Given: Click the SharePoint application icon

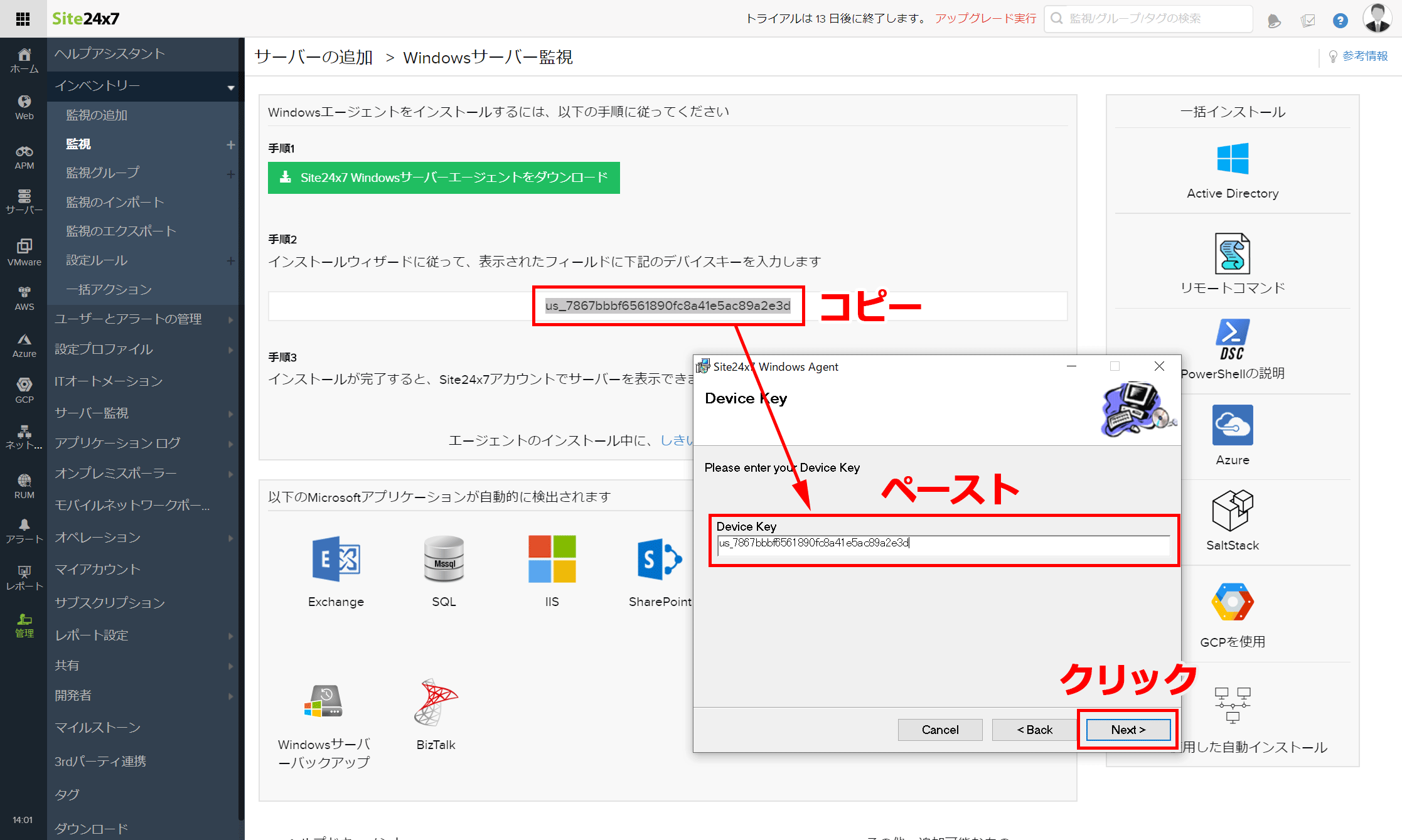Looking at the screenshot, I should [660, 559].
